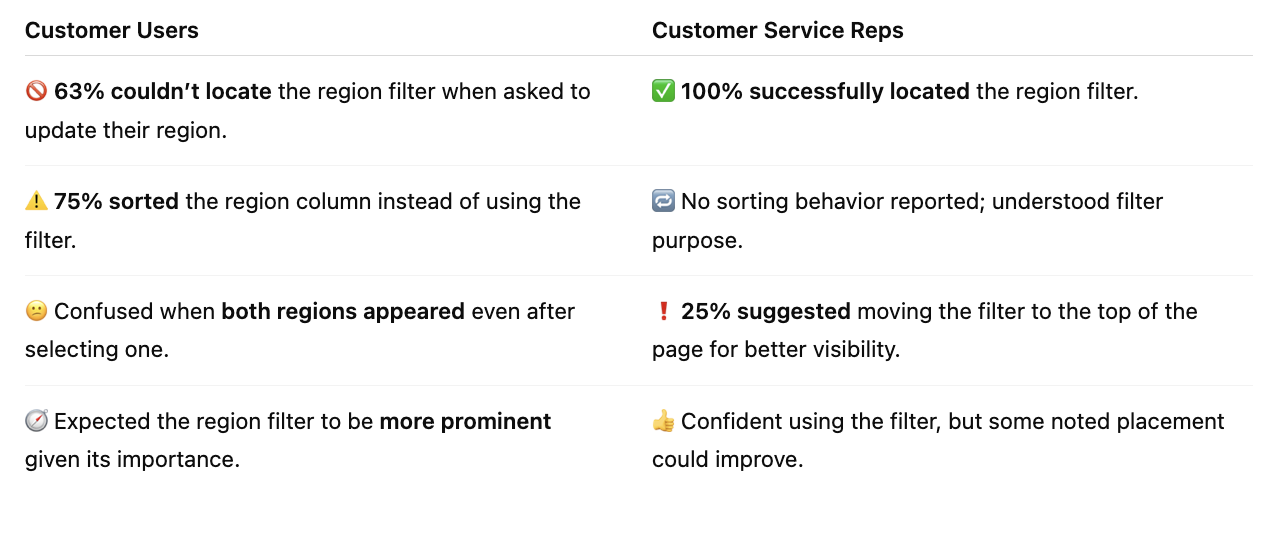1278x536 pixels.
Task: Click the bold text "more prominent"
Action: 465,422
